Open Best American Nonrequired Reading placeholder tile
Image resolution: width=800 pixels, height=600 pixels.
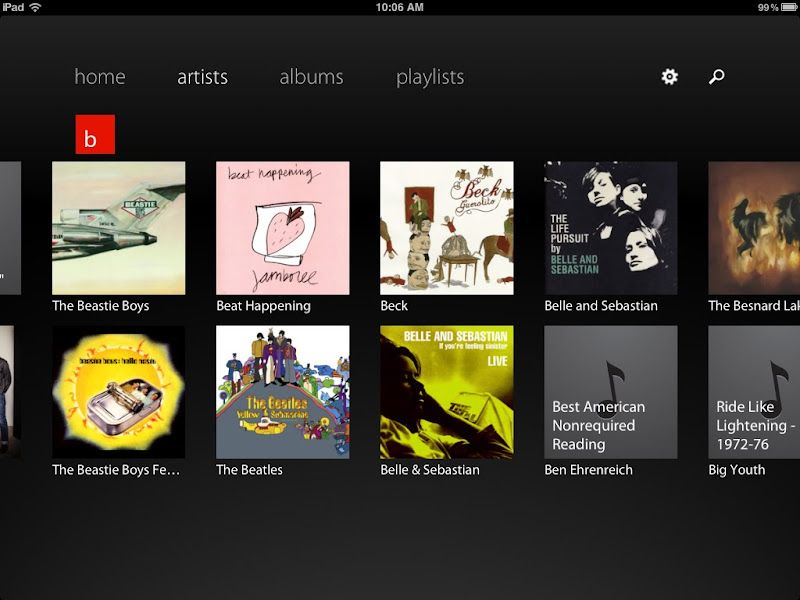click(611, 392)
